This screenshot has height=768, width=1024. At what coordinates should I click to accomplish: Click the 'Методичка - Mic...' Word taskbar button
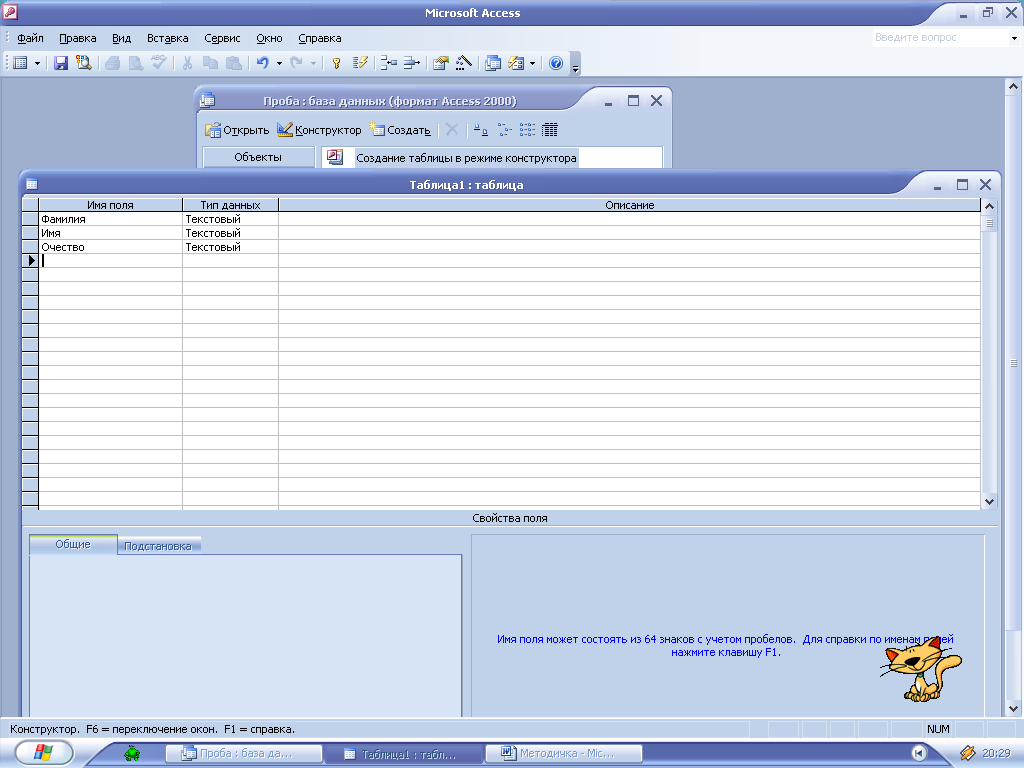[564, 754]
